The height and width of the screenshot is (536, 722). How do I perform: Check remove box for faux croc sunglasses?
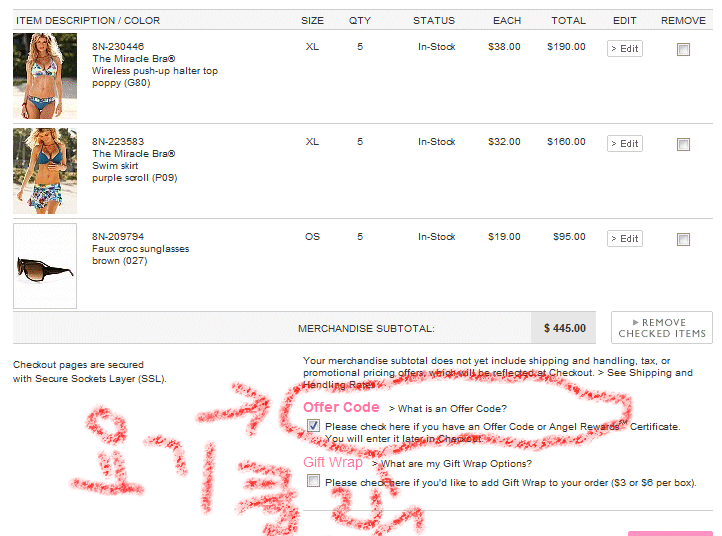pos(683,240)
